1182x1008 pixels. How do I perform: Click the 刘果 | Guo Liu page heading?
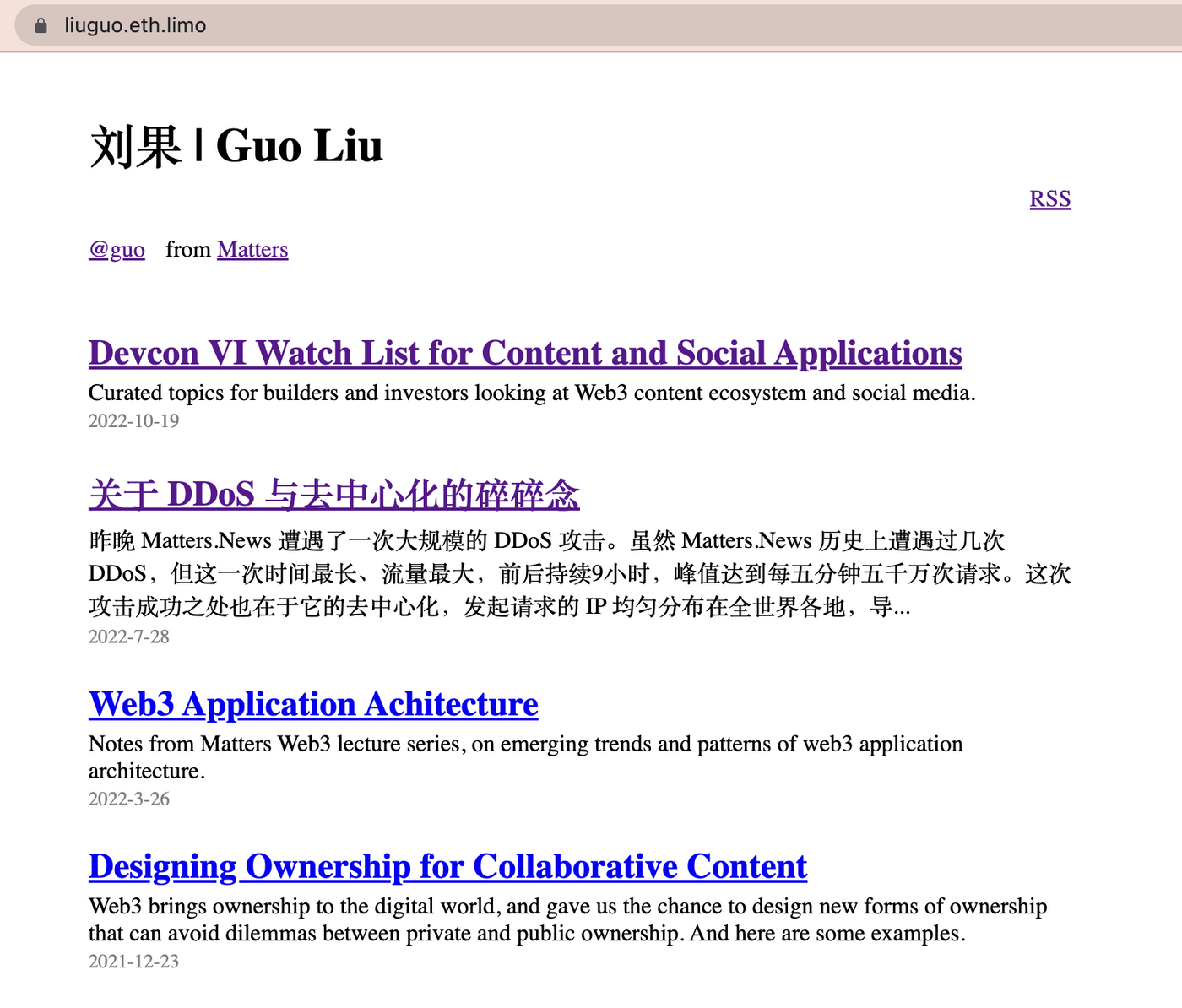pyautogui.click(x=236, y=146)
